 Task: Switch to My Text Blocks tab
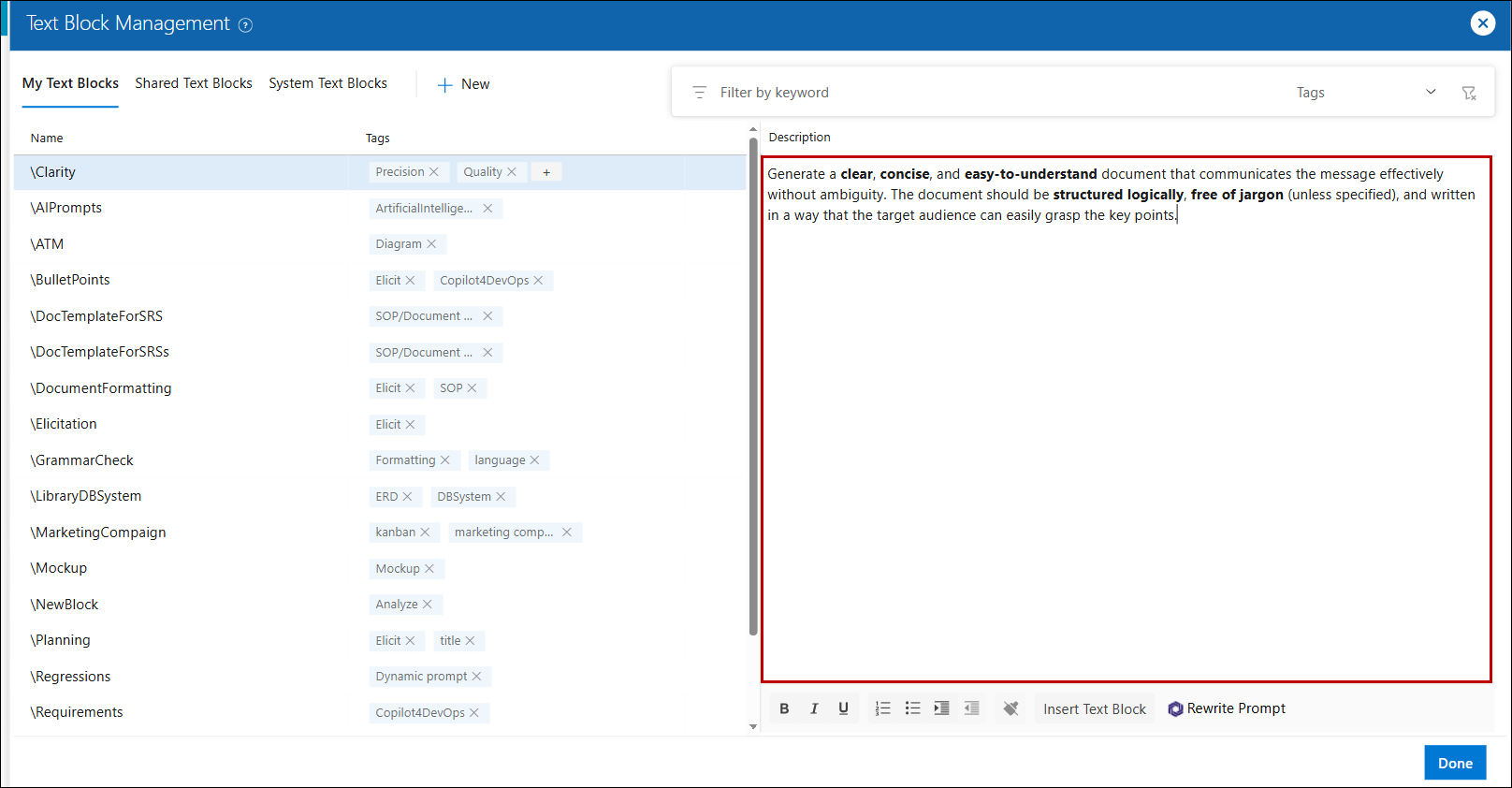coord(70,83)
